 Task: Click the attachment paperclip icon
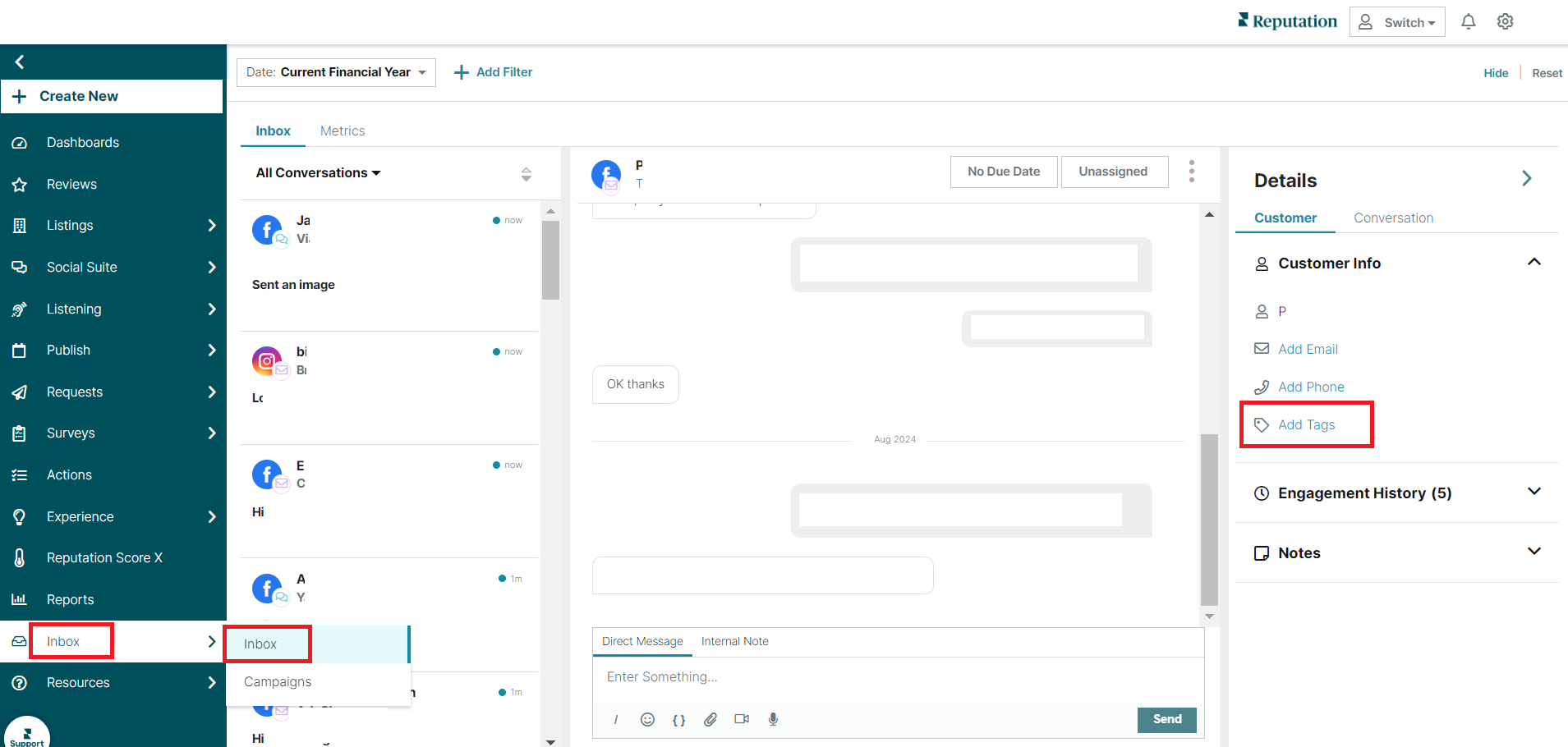pos(710,719)
